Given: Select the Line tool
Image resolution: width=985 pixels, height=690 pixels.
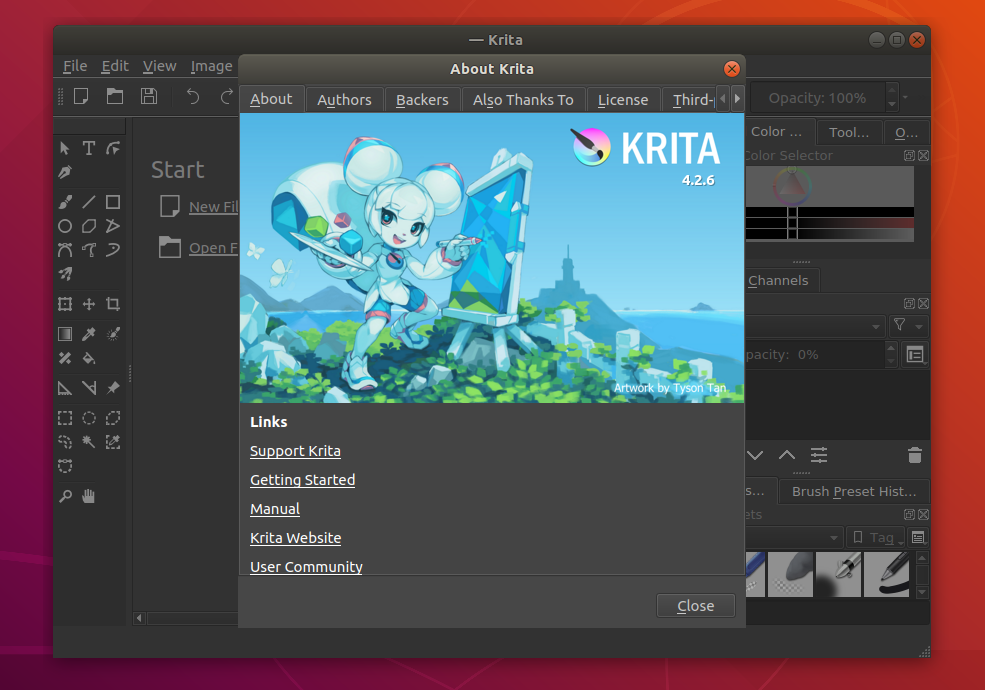Looking at the screenshot, I should point(89,202).
